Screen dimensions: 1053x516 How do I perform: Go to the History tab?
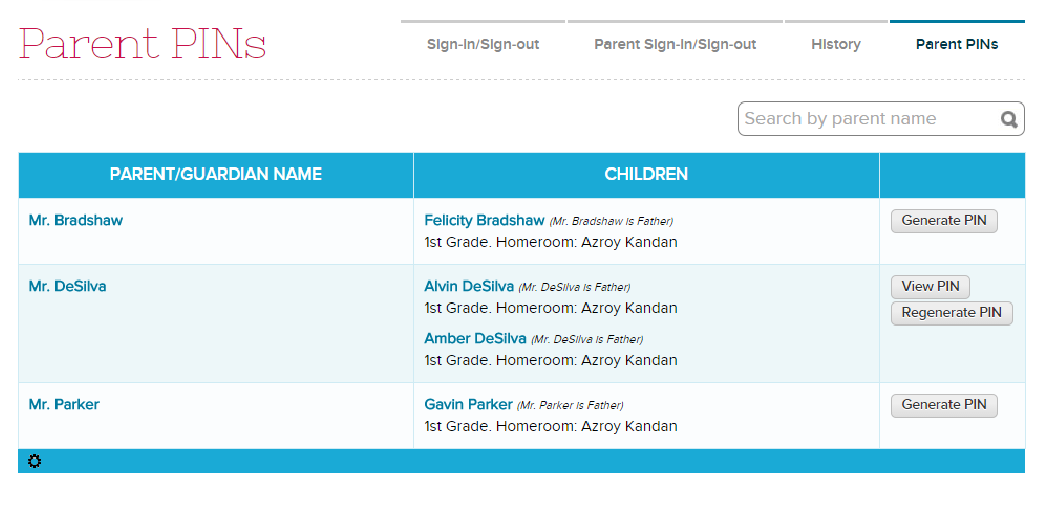pyautogui.click(x=836, y=44)
